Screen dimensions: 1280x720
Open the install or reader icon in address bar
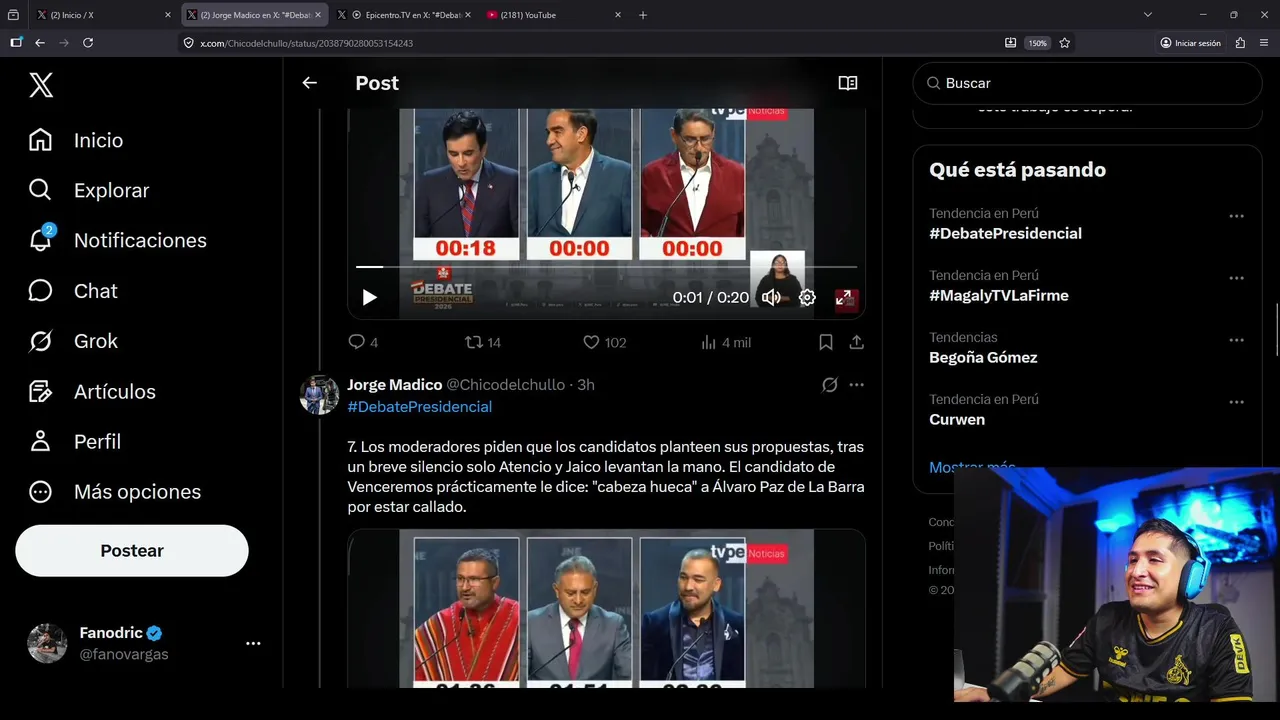[1010, 43]
